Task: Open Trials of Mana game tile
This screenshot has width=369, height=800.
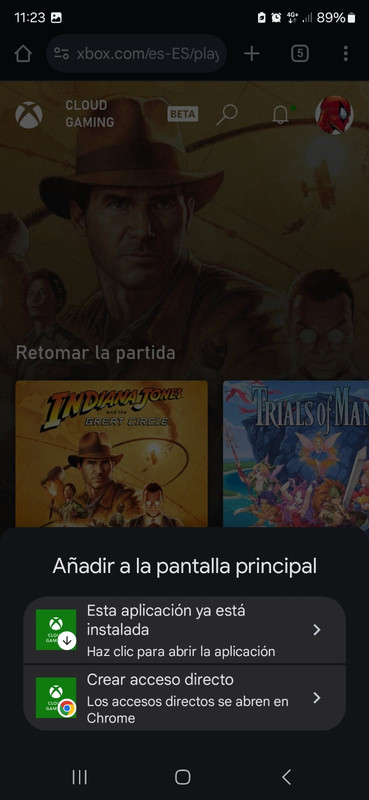Action: pos(296,454)
